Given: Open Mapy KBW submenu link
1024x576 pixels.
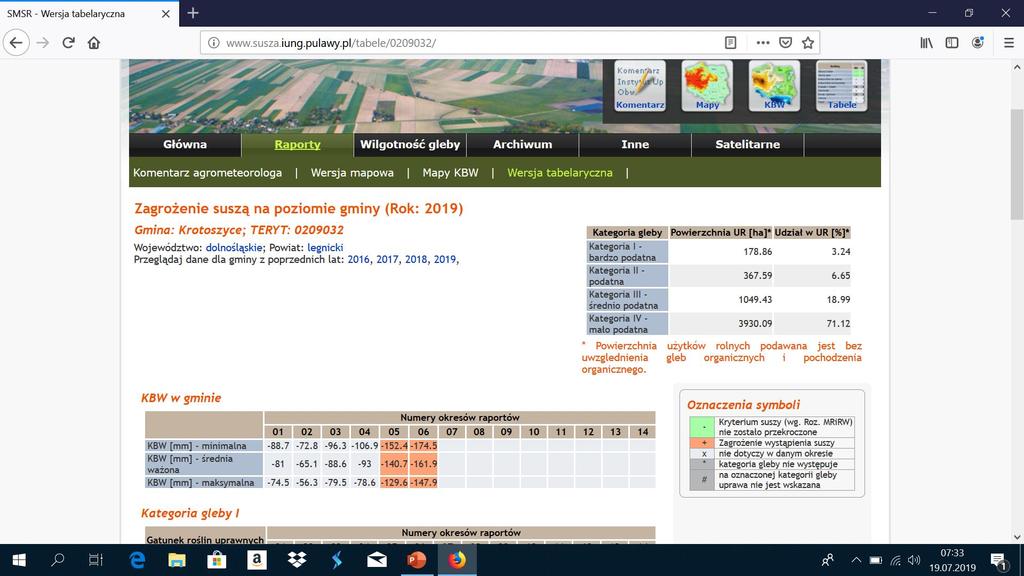Looking at the screenshot, I should [450, 172].
